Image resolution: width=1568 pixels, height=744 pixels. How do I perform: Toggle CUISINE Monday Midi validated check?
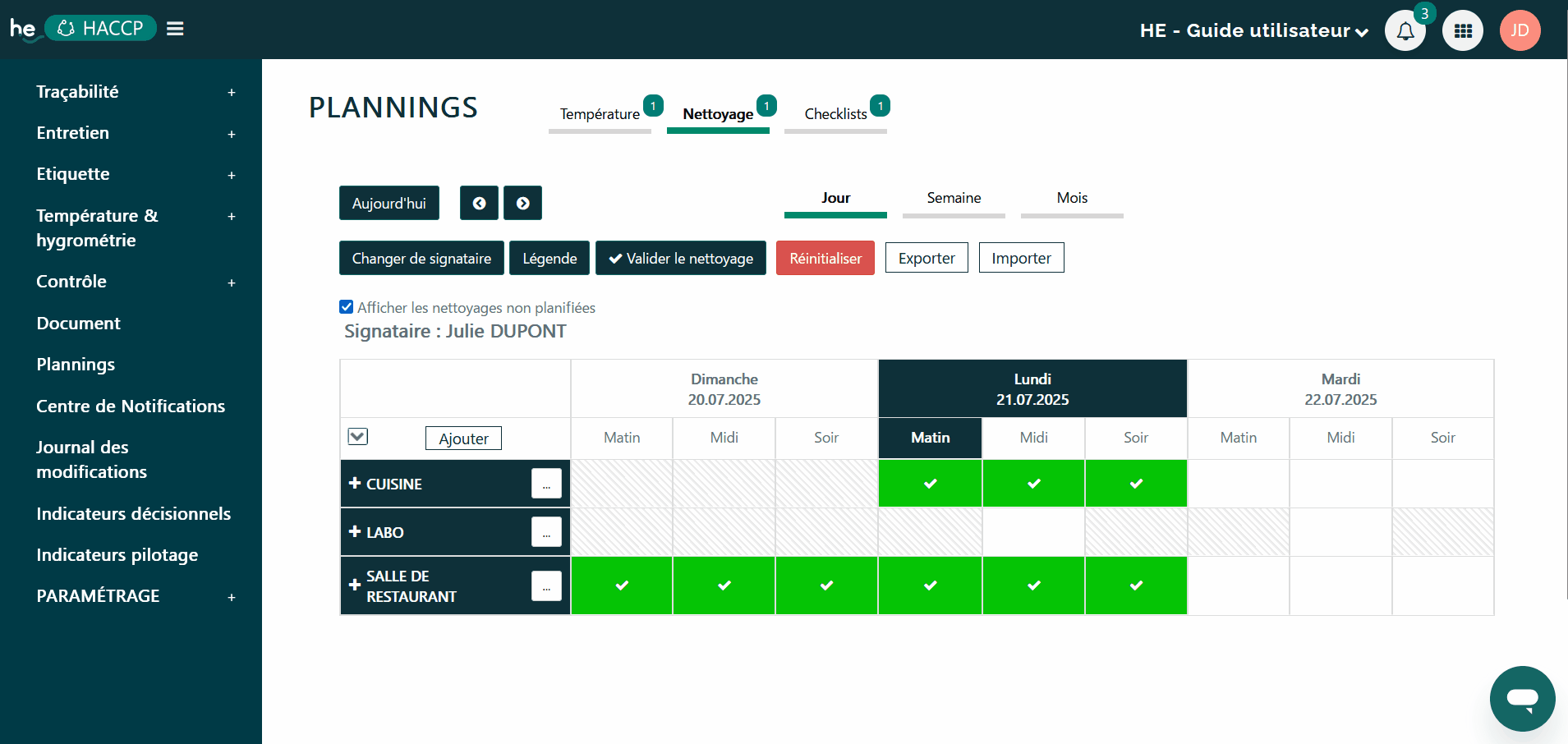[1033, 484]
